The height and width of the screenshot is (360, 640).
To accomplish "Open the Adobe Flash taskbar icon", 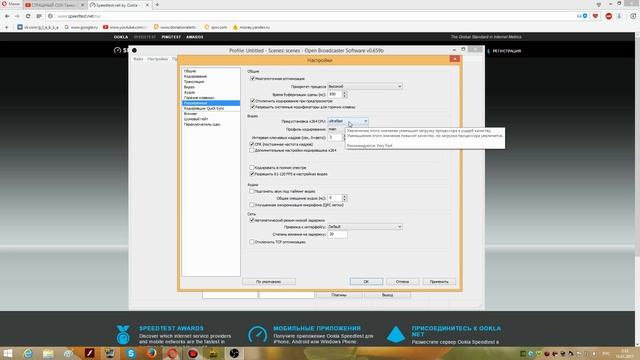I will [x=89, y=353].
